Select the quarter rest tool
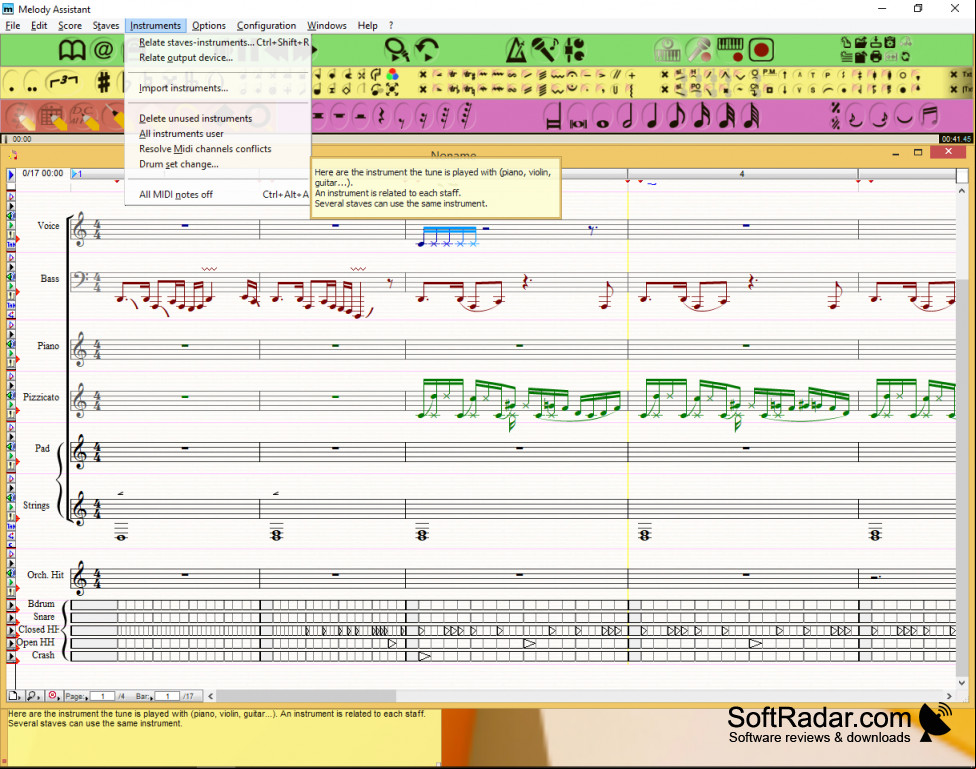The width and height of the screenshot is (976, 769). 381,116
